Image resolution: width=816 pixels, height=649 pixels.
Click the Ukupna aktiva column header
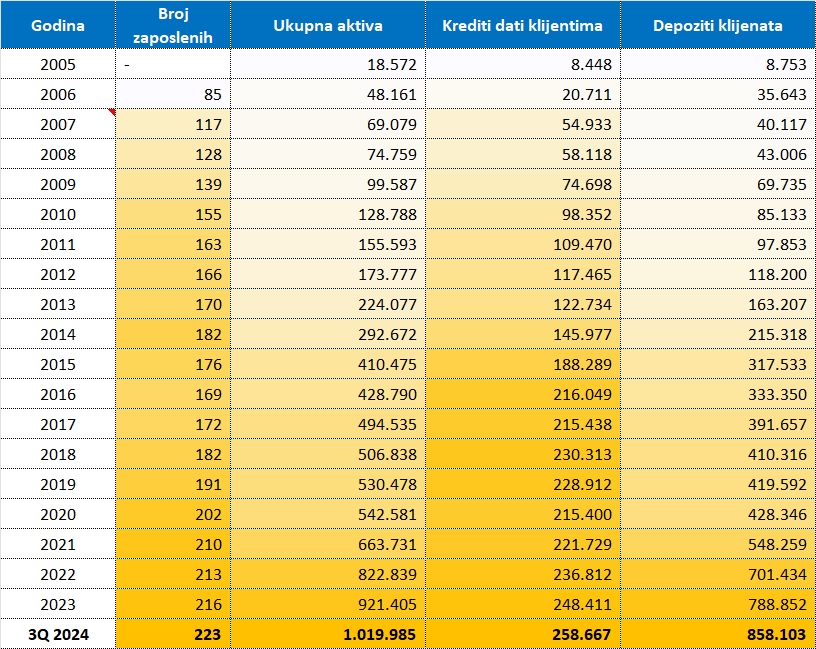tap(329, 25)
